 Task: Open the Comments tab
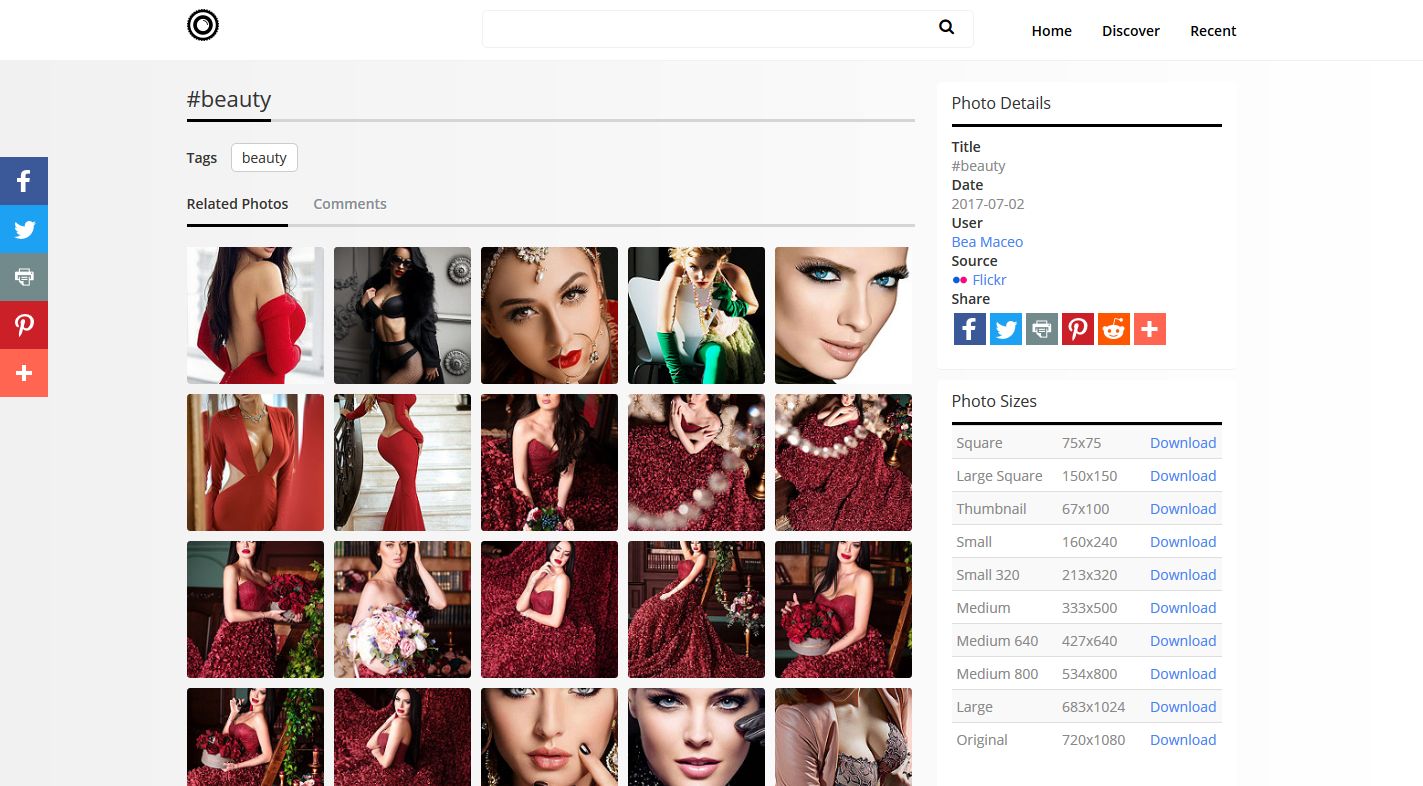tap(349, 204)
